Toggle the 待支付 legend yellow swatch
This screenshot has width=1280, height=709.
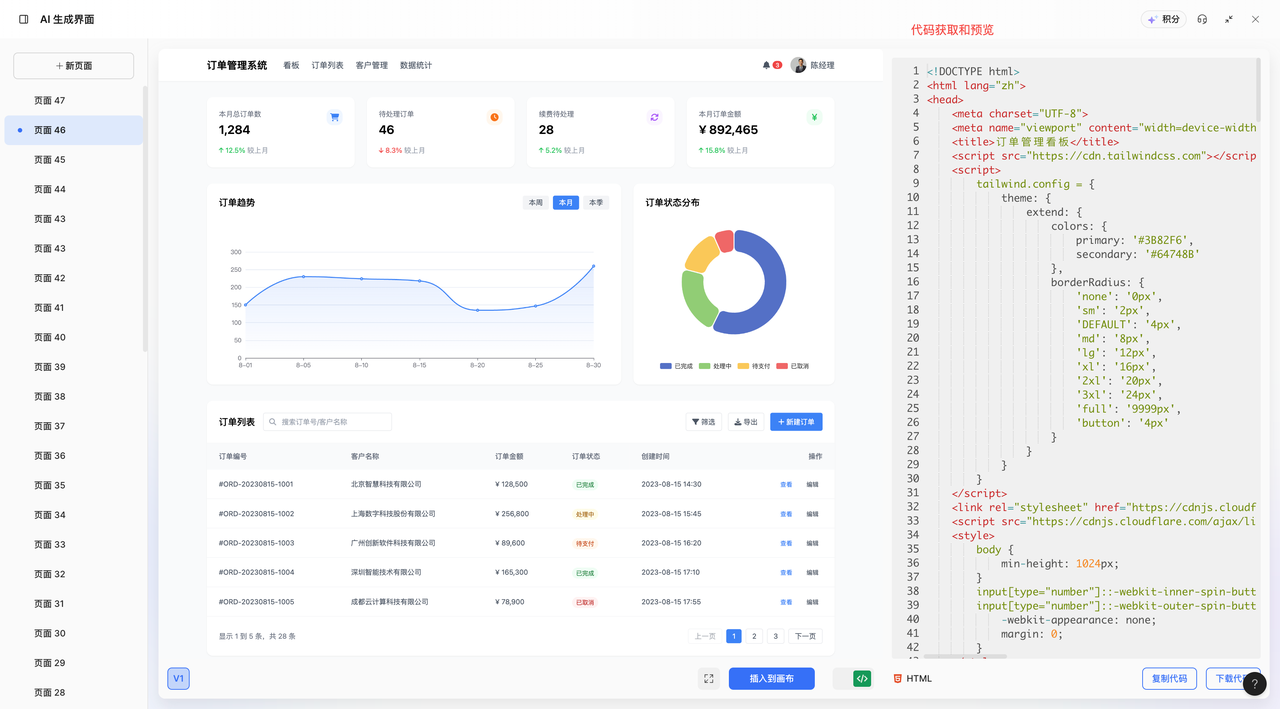click(743, 366)
